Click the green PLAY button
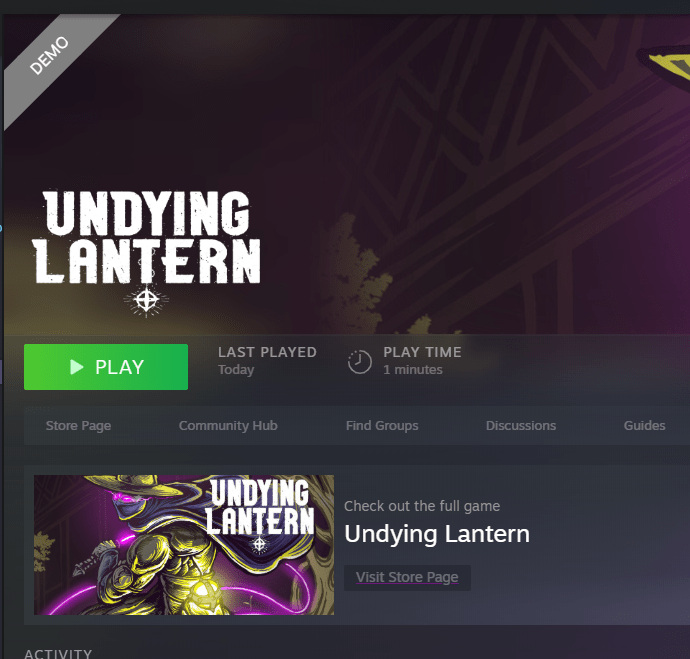This screenshot has height=659, width=690. (106, 367)
